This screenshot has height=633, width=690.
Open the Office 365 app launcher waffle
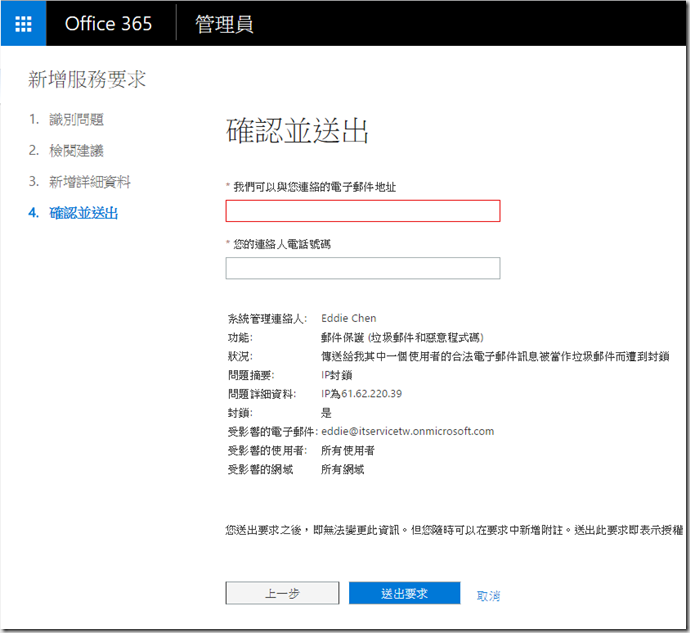(x=23, y=24)
